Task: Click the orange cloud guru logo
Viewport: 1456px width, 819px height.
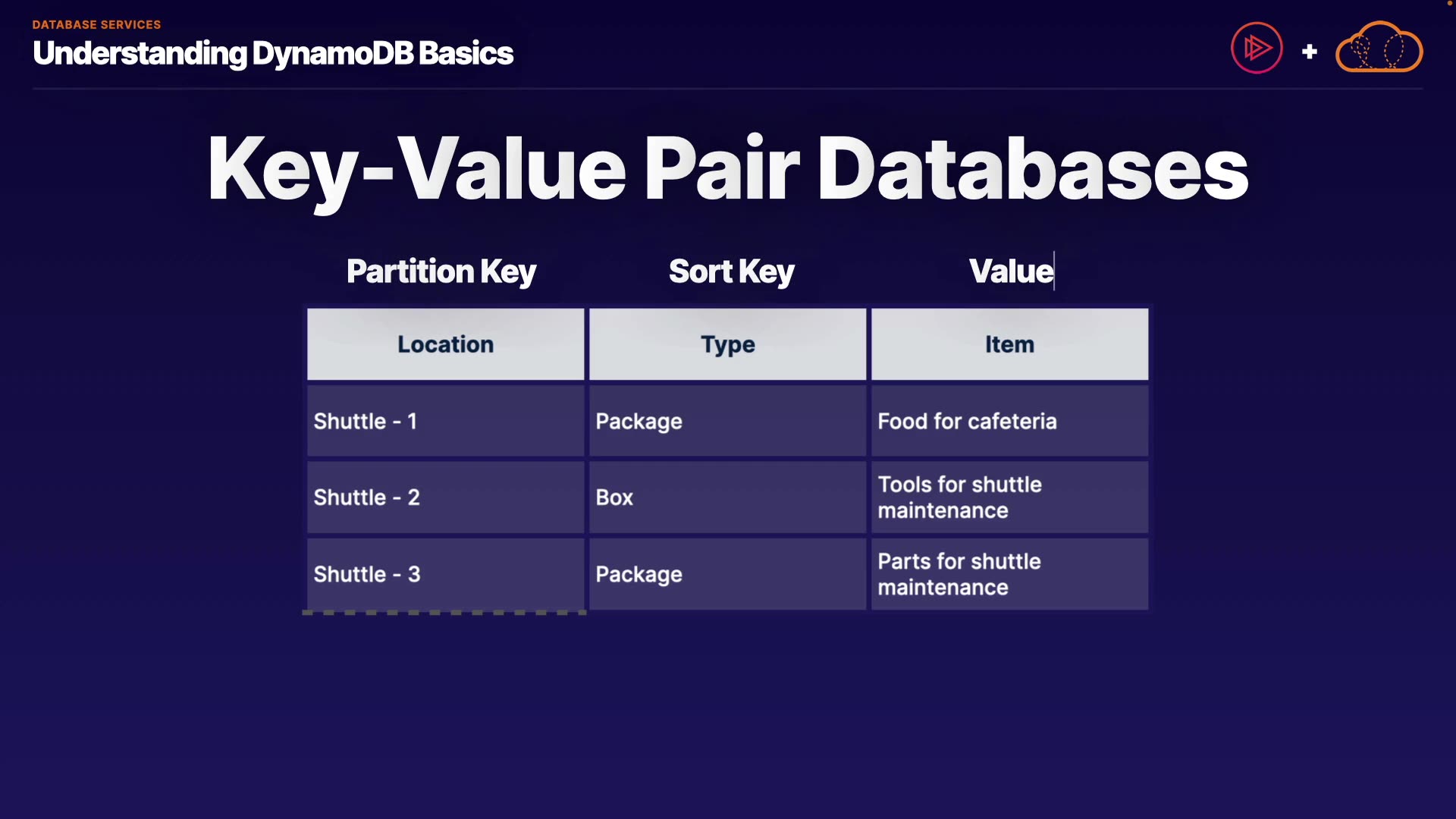Action: pos(1379,49)
